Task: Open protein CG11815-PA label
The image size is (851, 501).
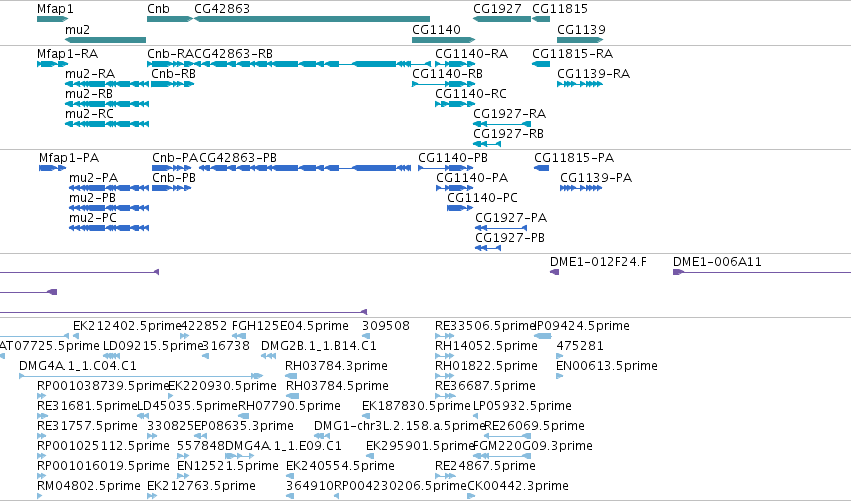Action: tap(574, 158)
